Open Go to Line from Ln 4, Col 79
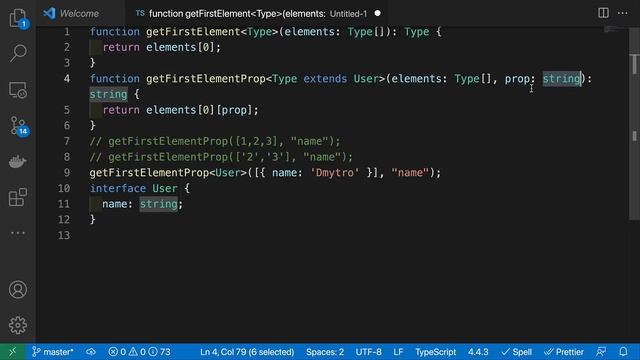Screen dimensions: 640x360 pyautogui.click(x=247, y=352)
